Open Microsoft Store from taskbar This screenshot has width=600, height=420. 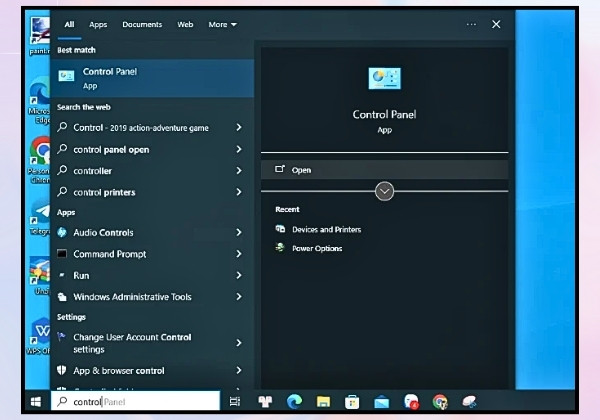352,402
